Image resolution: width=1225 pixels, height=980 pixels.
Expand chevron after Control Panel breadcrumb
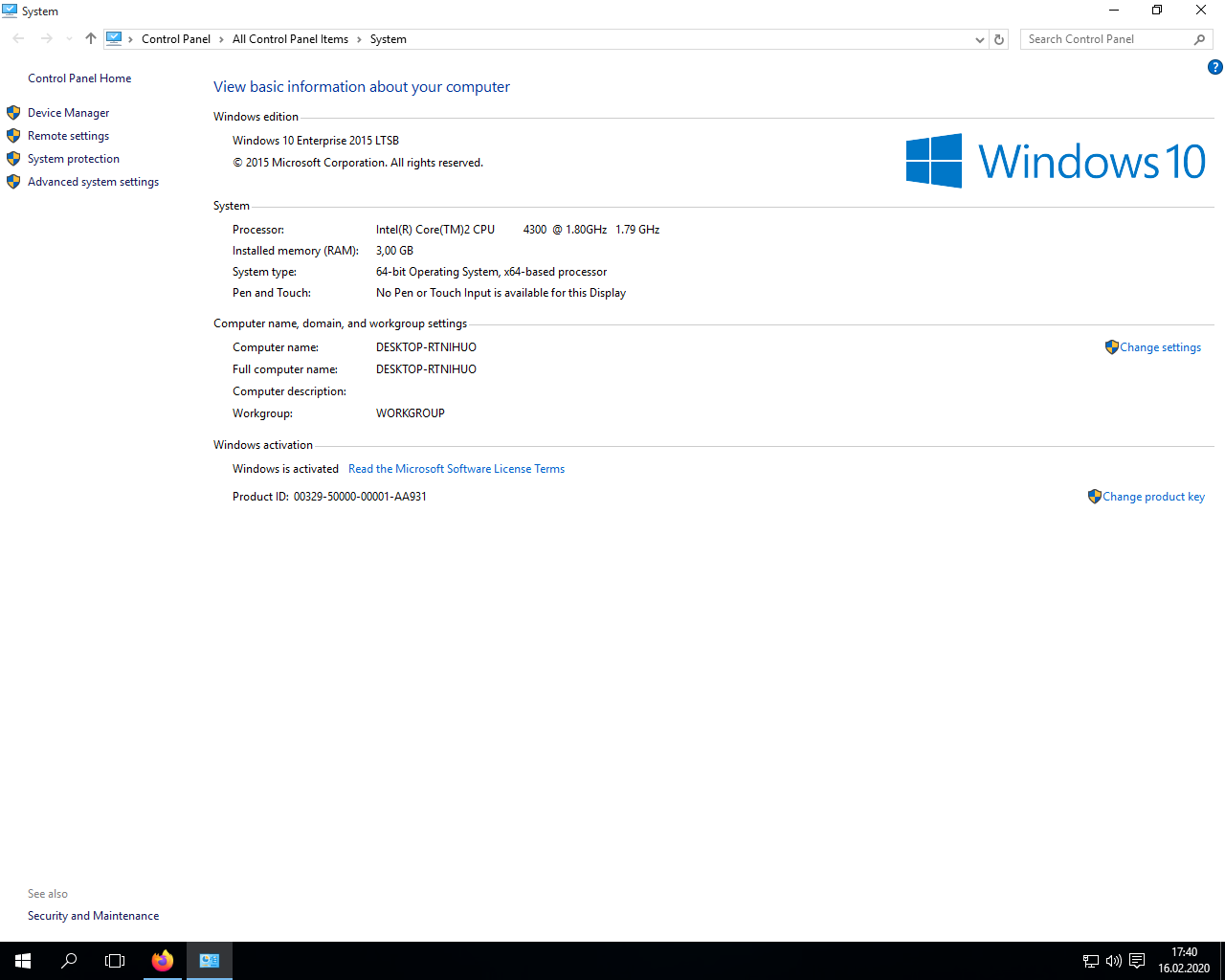click(221, 39)
